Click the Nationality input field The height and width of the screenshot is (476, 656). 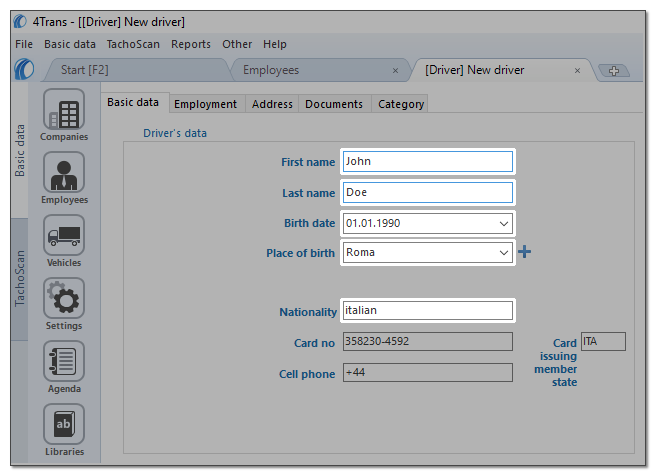click(428, 310)
